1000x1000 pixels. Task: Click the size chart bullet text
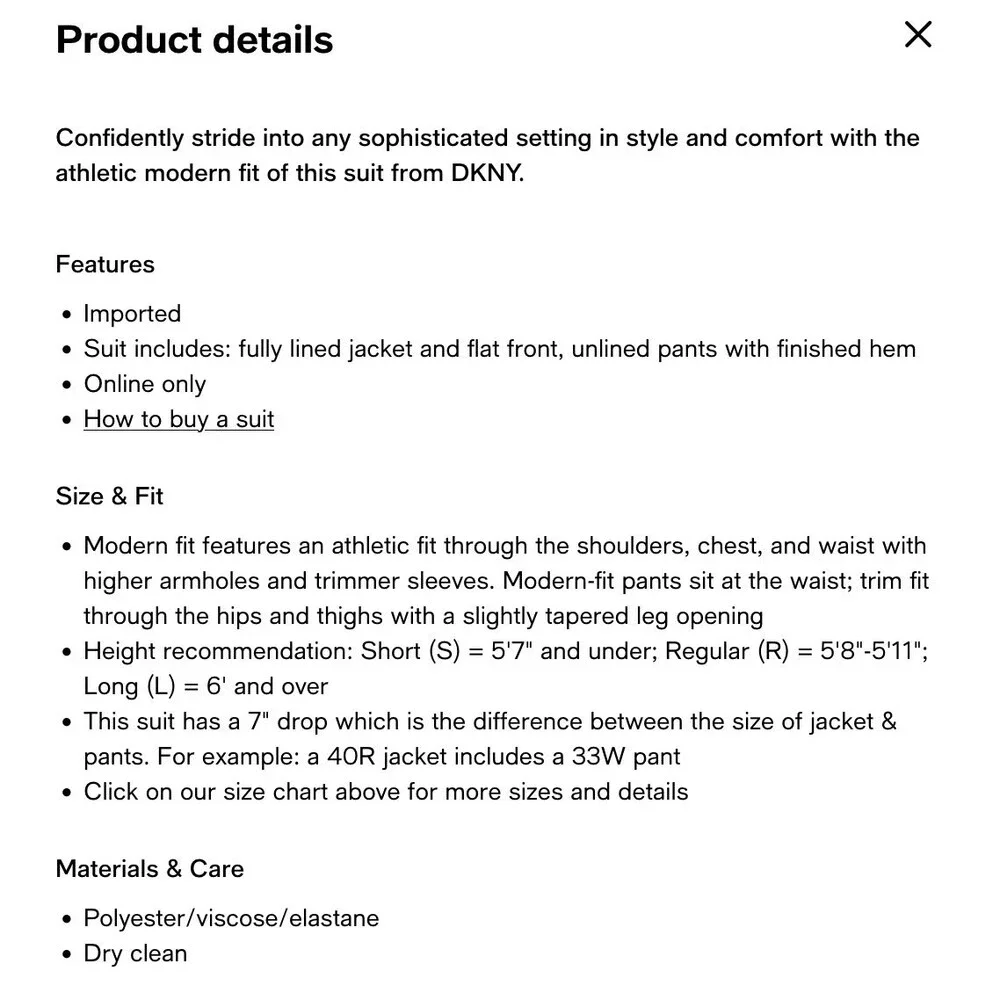386,791
